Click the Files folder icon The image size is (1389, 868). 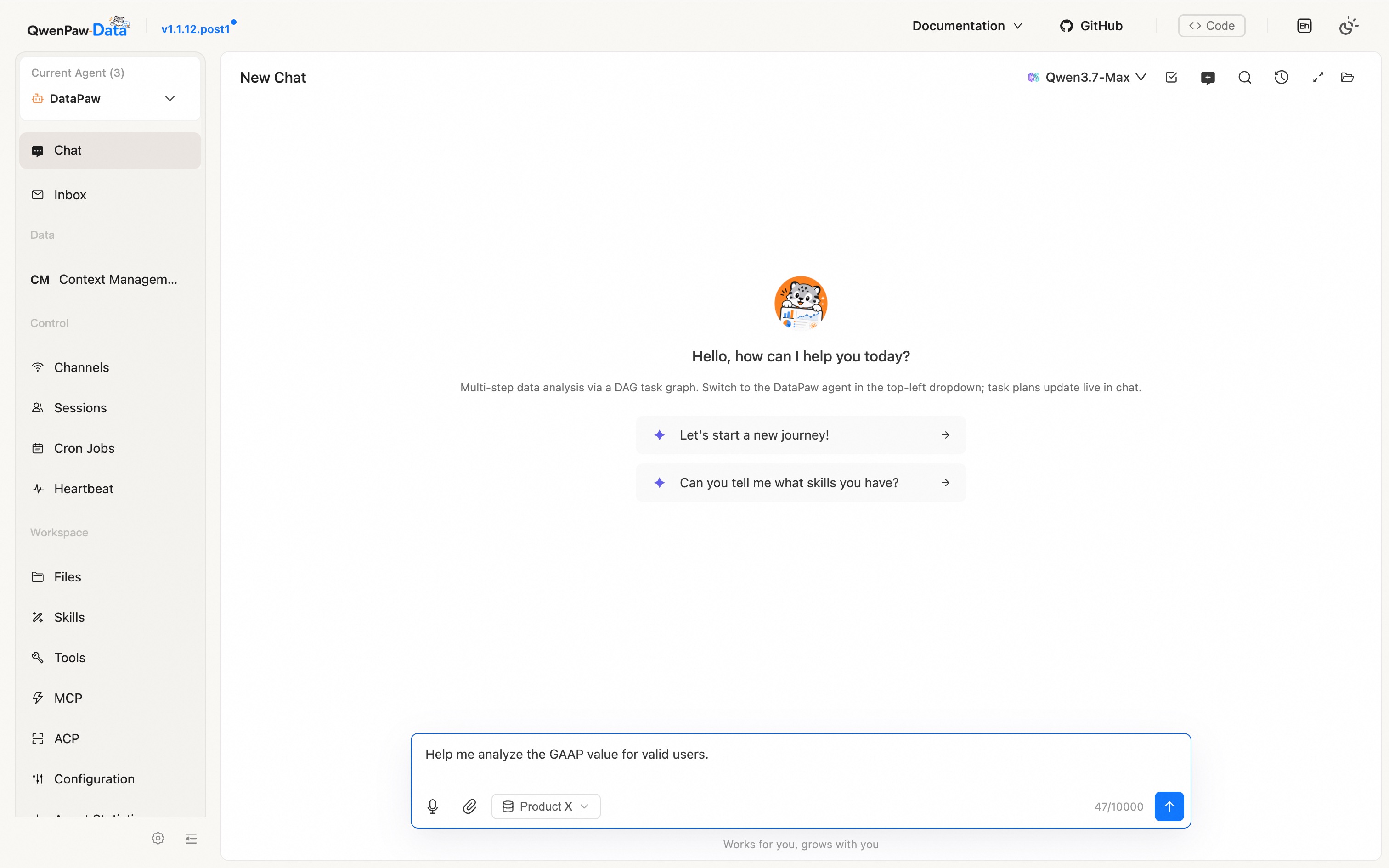point(38,577)
